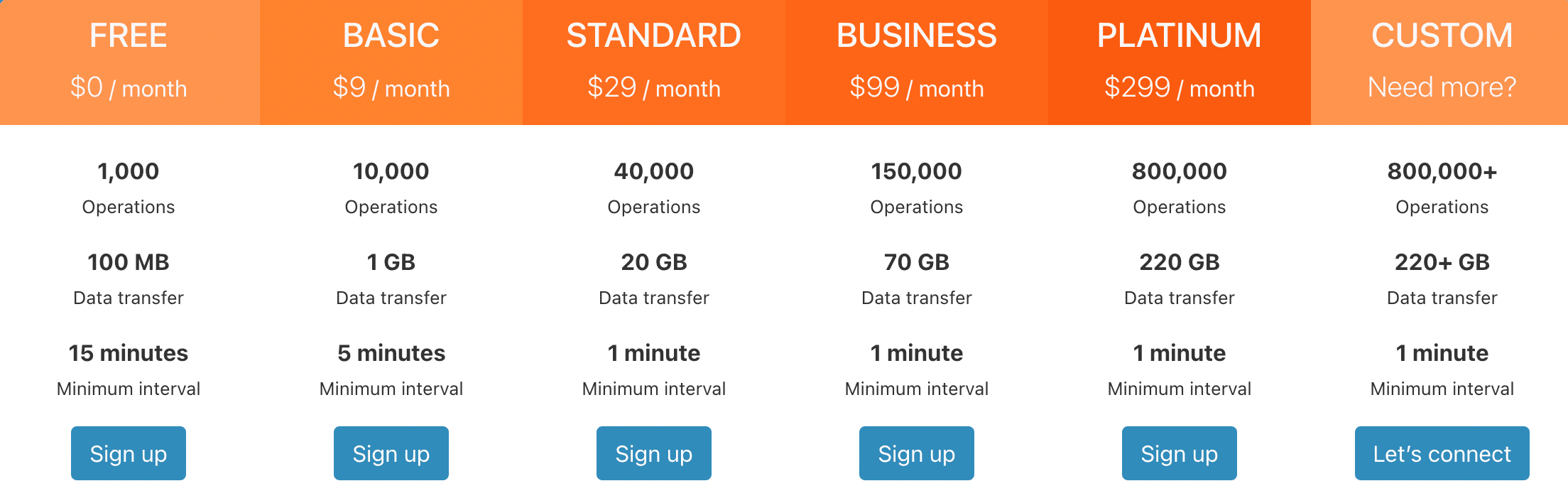1568x503 pixels.
Task: Select the STANDARD plan header
Action: pos(654,63)
